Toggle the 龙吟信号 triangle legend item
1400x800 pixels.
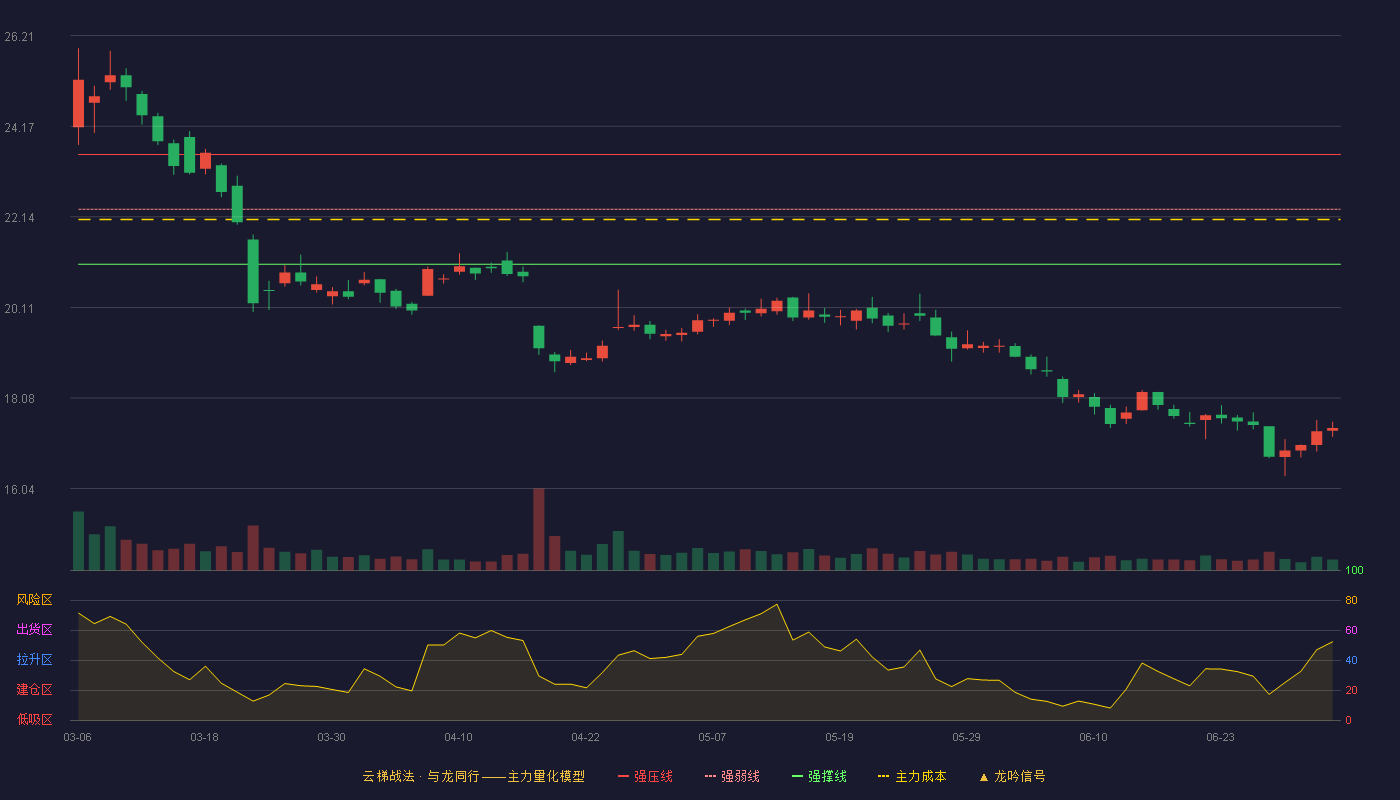[1012, 776]
